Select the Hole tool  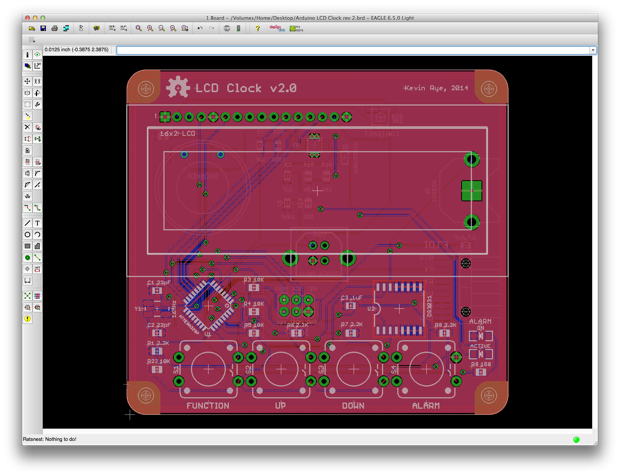[27, 269]
